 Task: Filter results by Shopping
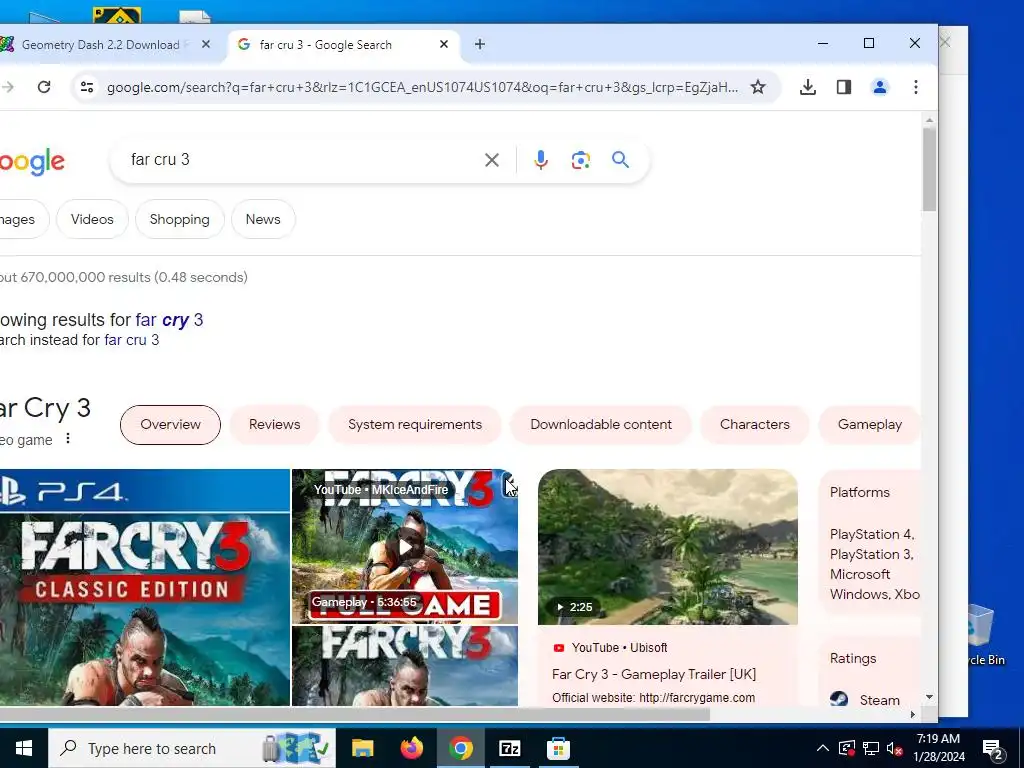pyautogui.click(x=180, y=219)
